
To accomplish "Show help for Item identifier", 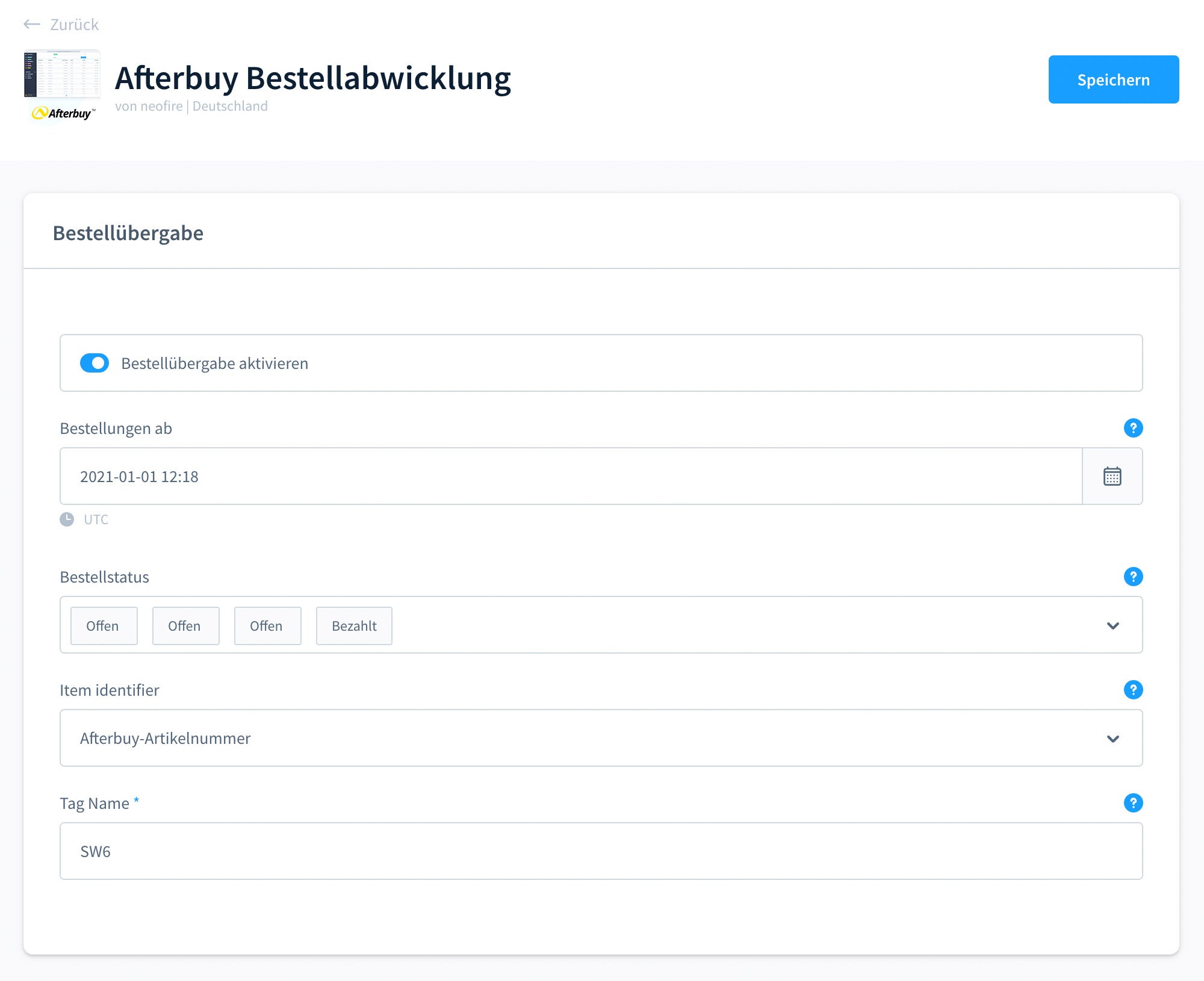I will [x=1133, y=690].
